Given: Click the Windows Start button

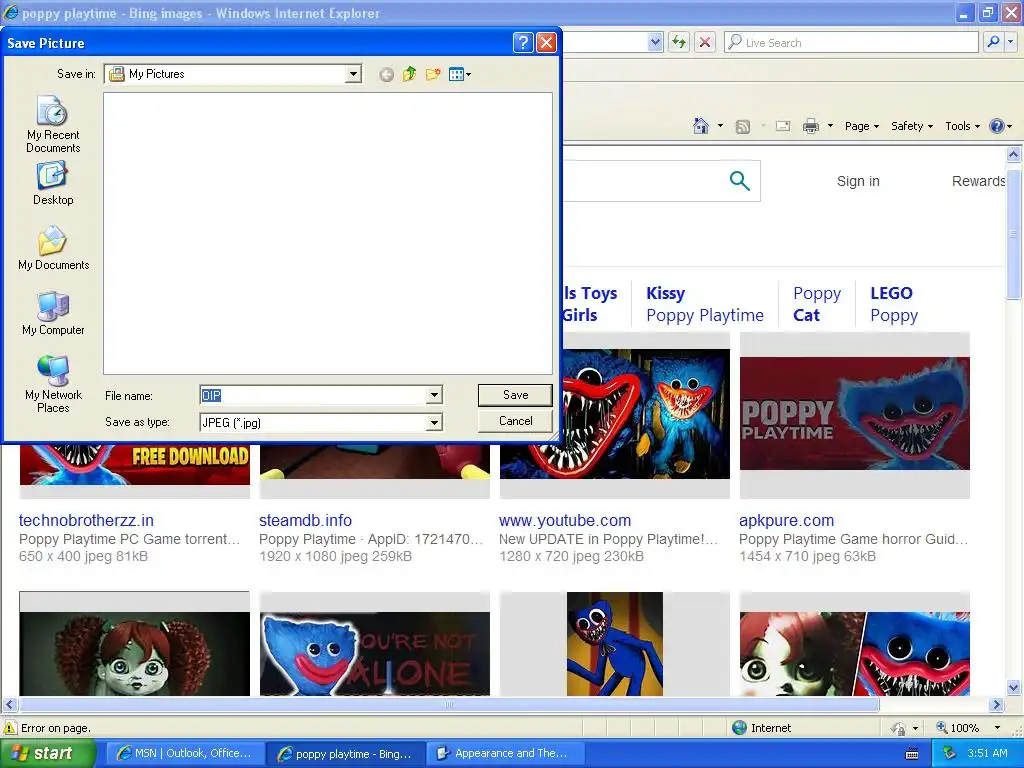Looking at the screenshot, I should click(x=48, y=753).
